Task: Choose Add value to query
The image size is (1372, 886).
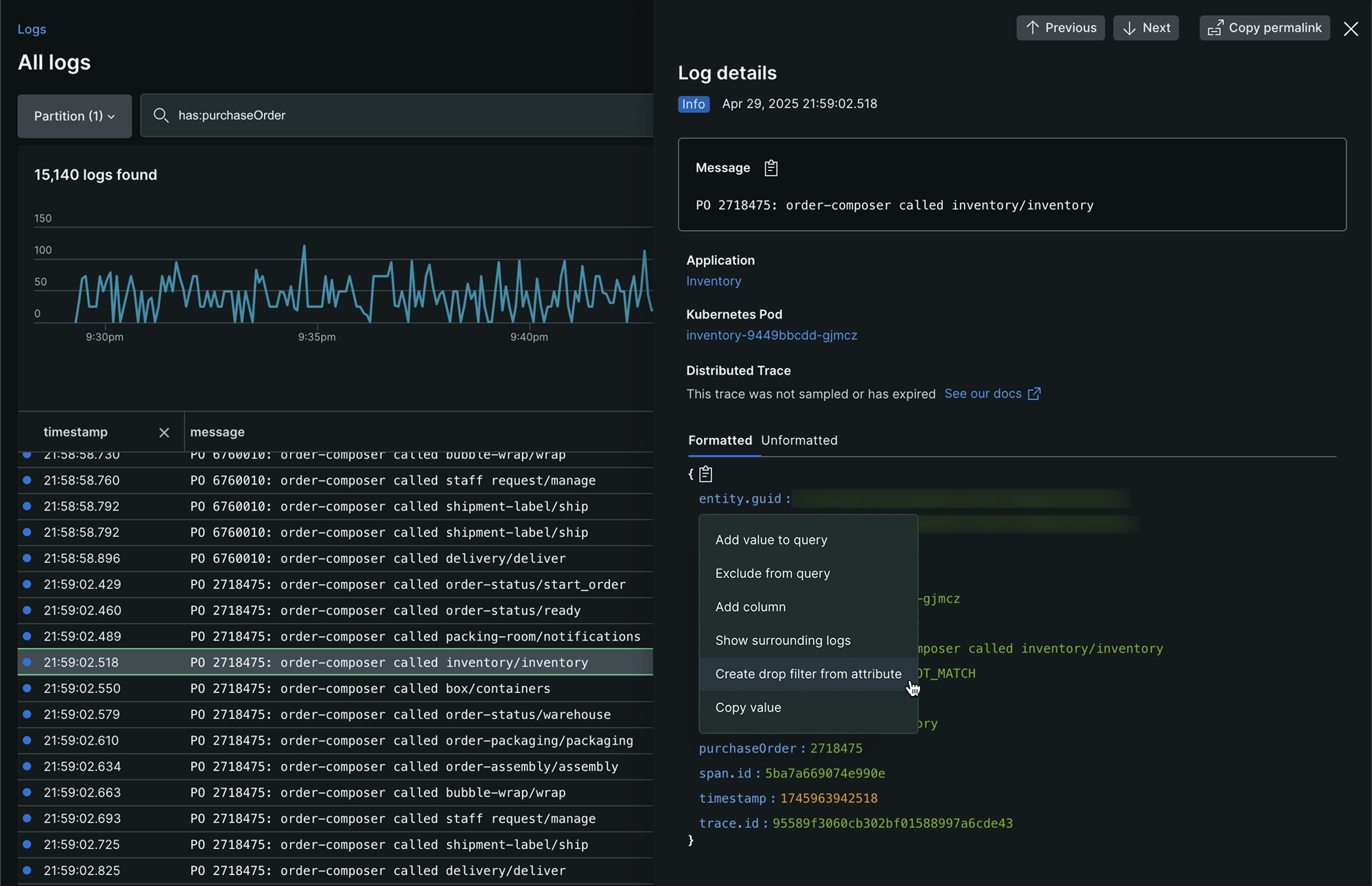Action: [x=771, y=540]
